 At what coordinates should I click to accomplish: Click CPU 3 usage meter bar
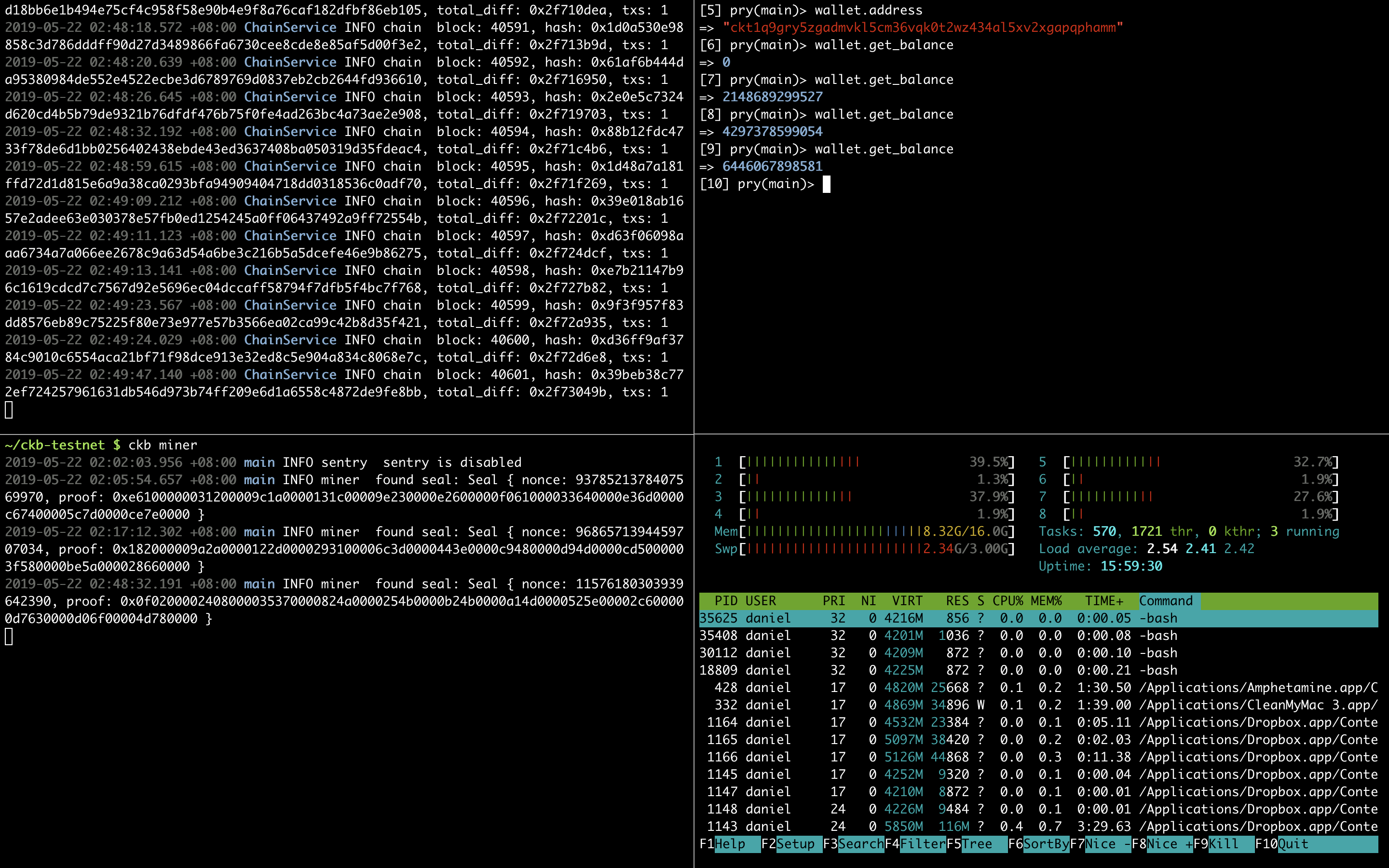tap(877, 497)
